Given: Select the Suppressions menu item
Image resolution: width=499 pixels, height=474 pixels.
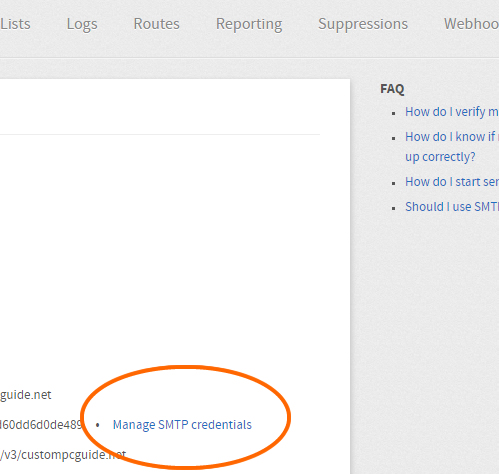Looking at the screenshot, I should pos(363,25).
